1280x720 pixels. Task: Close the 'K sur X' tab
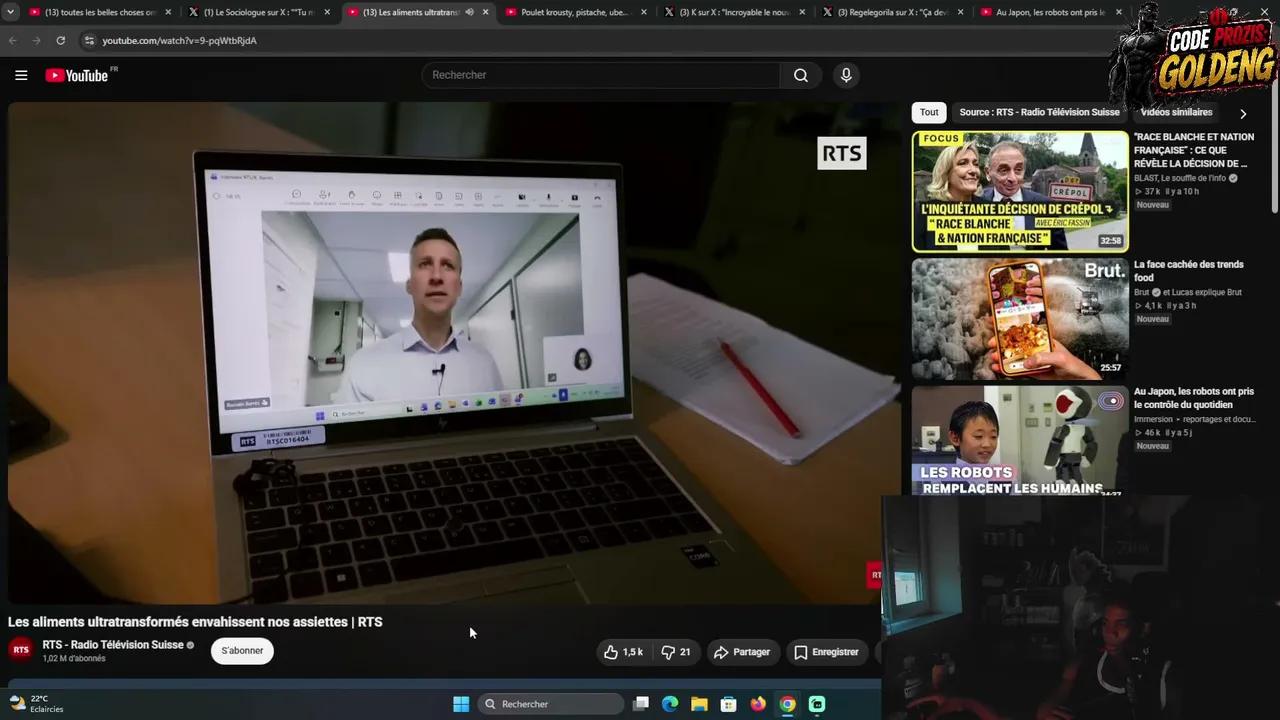(802, 12)
